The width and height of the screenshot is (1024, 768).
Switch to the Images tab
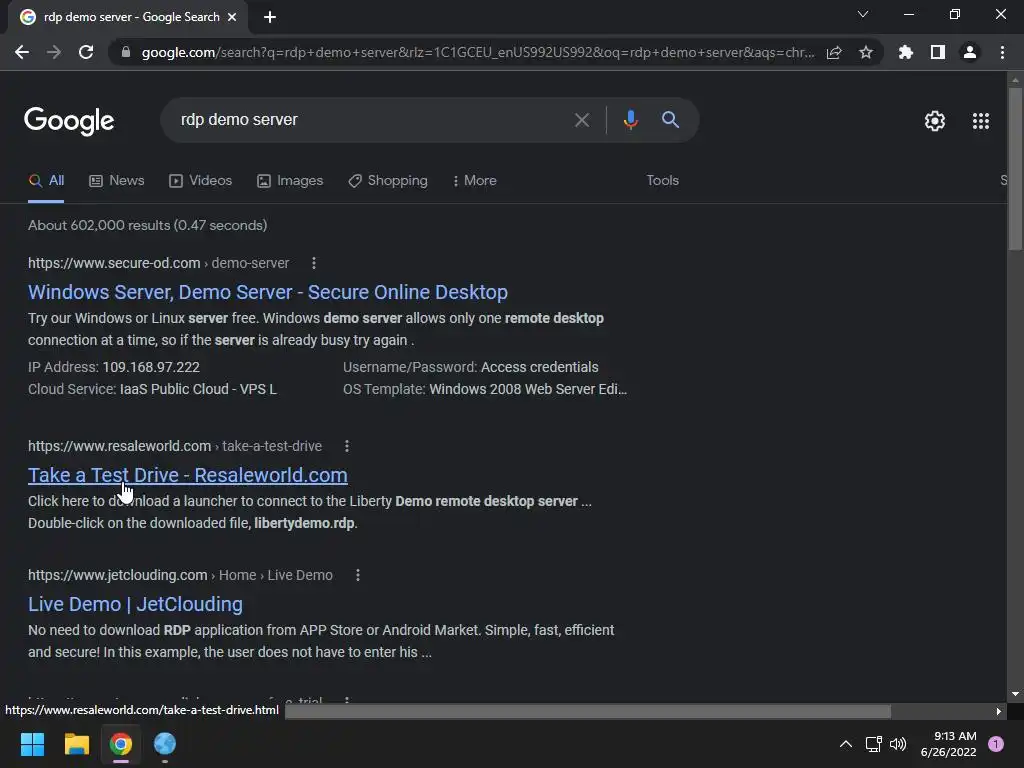tap(290, 181)
